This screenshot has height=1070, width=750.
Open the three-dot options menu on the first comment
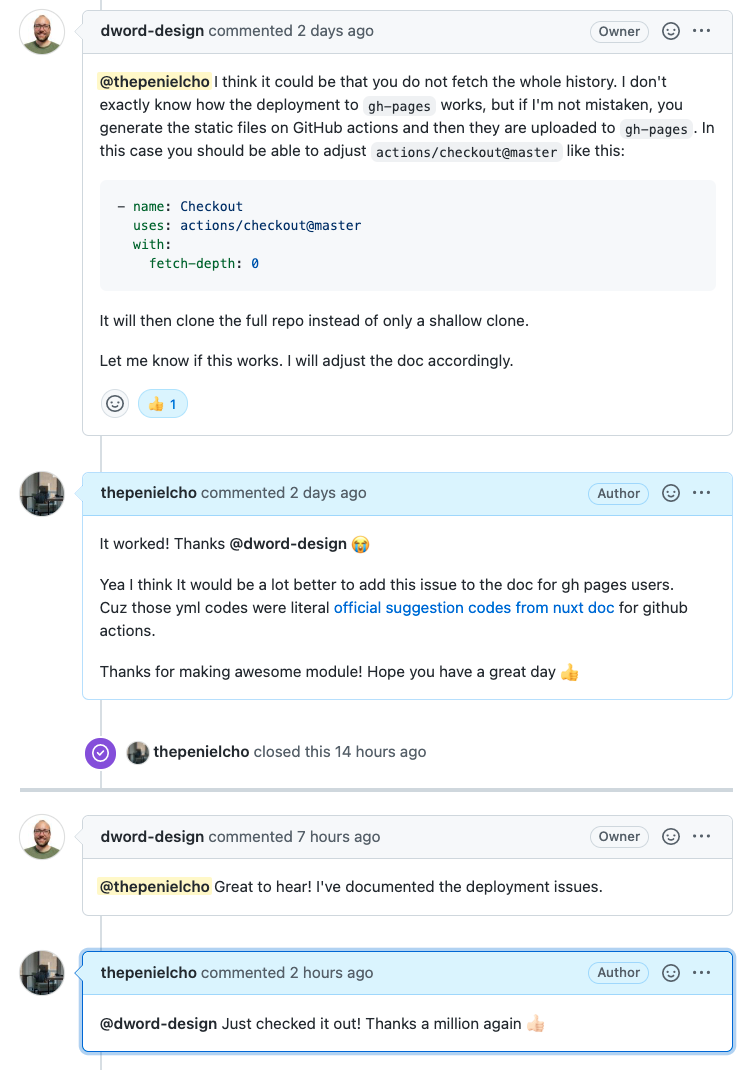click(702, 31)
